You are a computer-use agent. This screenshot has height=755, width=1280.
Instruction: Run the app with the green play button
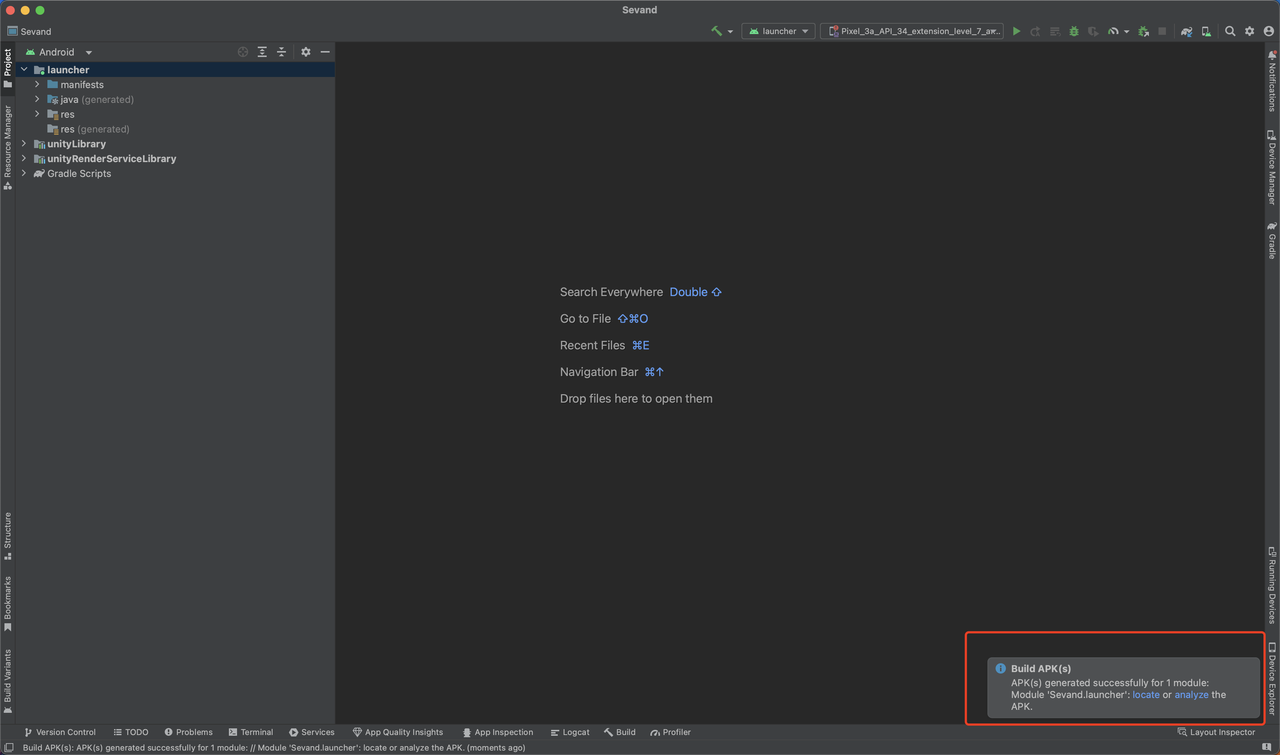click(x=1016, y=31)
